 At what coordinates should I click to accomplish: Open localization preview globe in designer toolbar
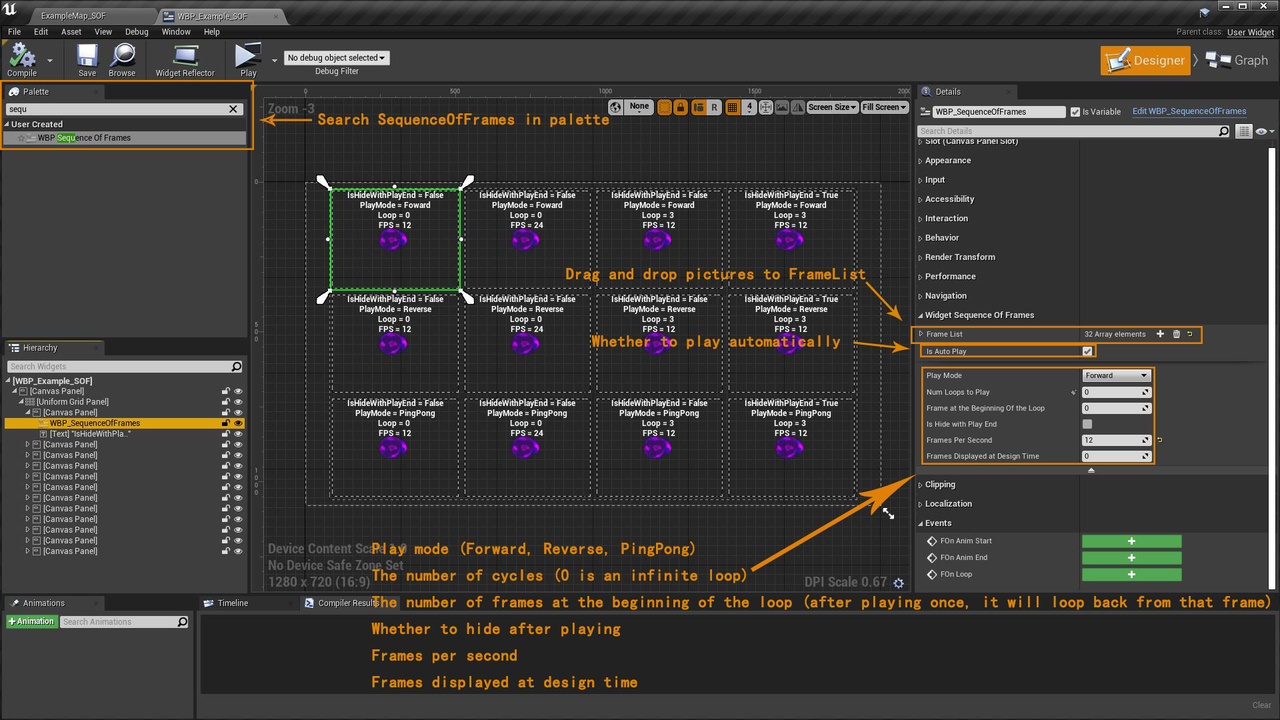616,107
